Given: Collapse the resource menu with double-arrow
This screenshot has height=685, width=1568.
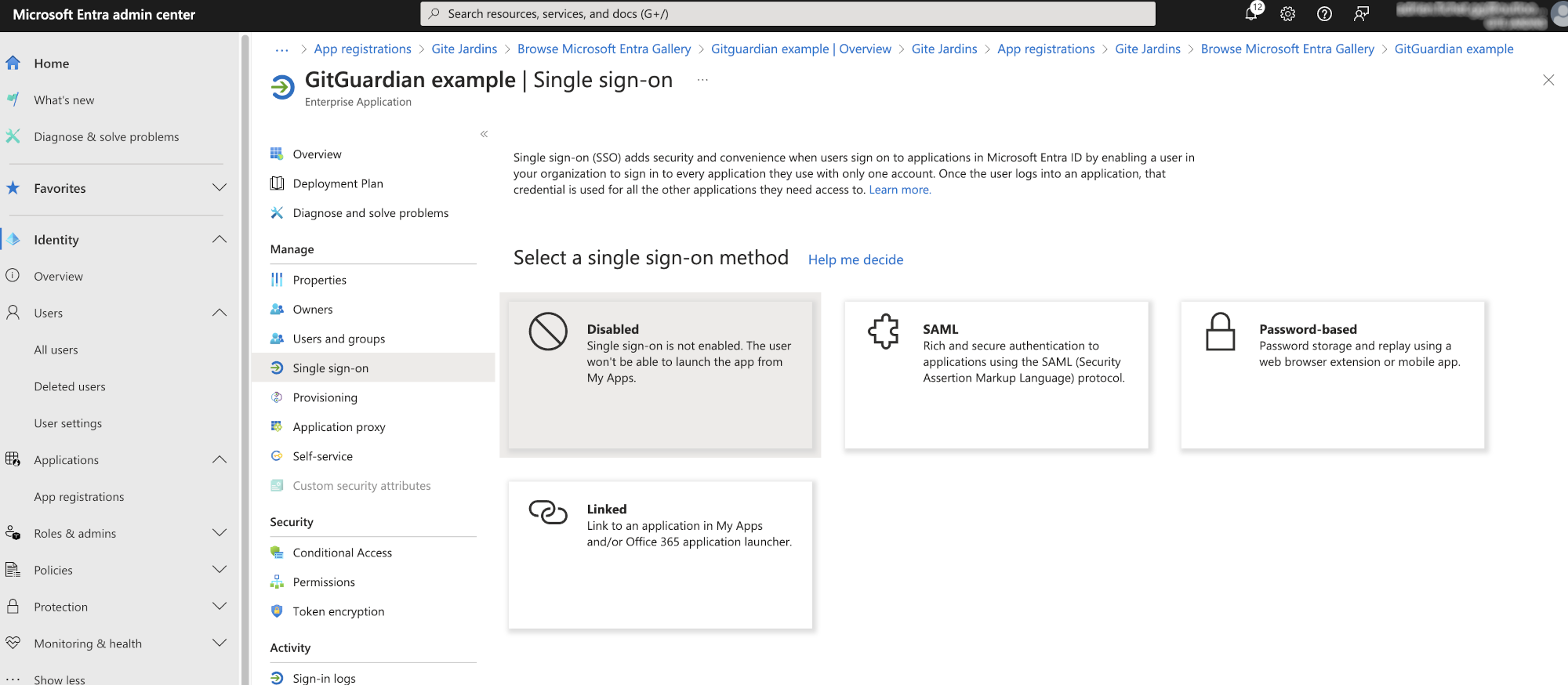Looking at the screenshot, I should [x=485, y=134].
